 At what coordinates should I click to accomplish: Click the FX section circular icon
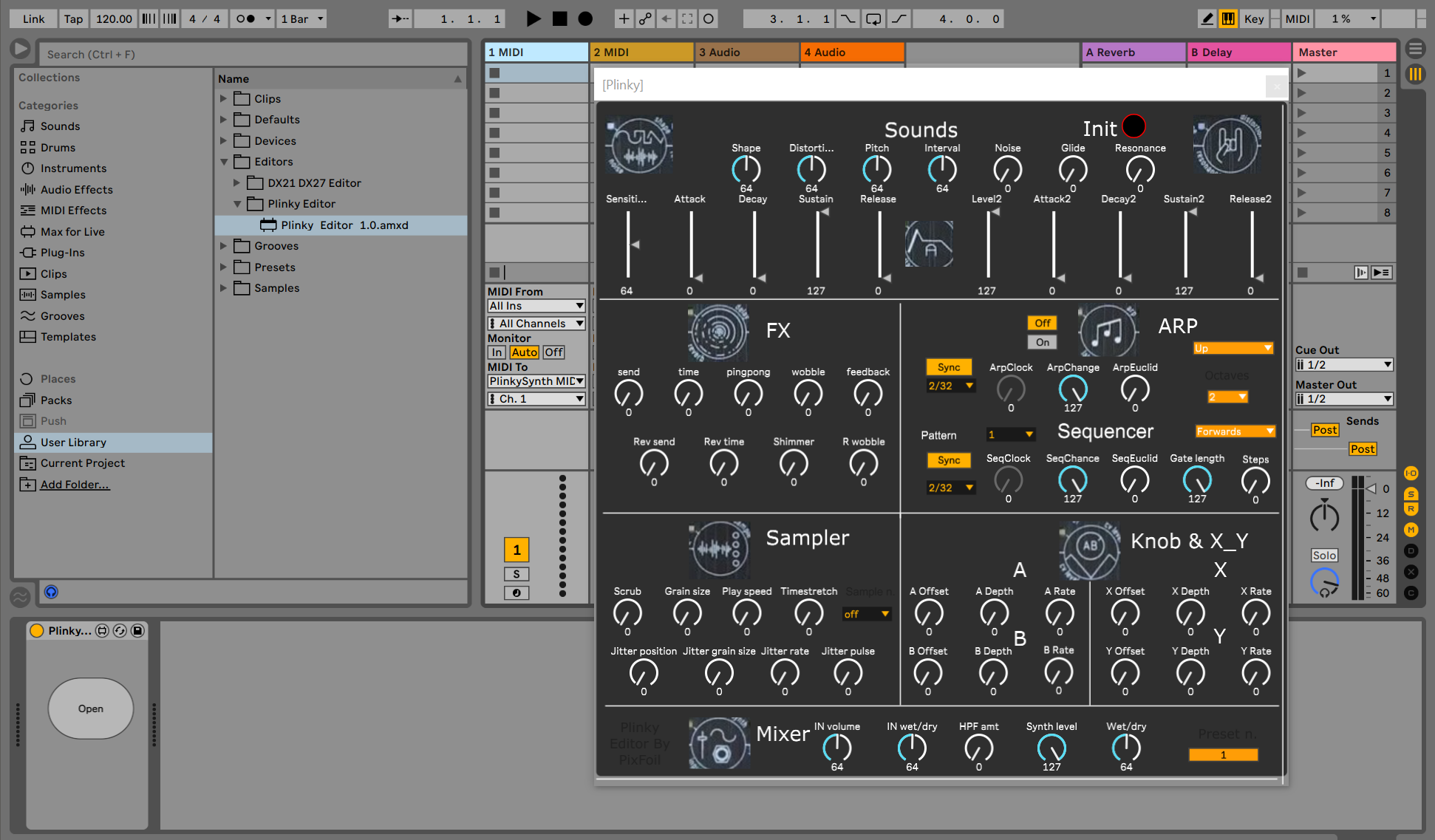(717, 332)
